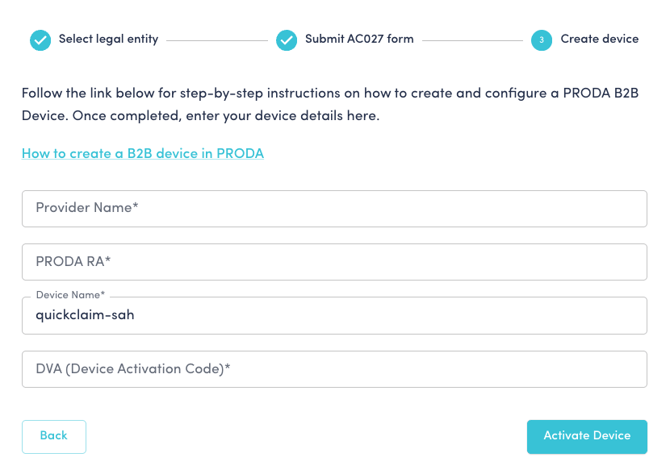Focus the Provider Name input field
This screenshot has height=474, width=670.
[334, 208]
